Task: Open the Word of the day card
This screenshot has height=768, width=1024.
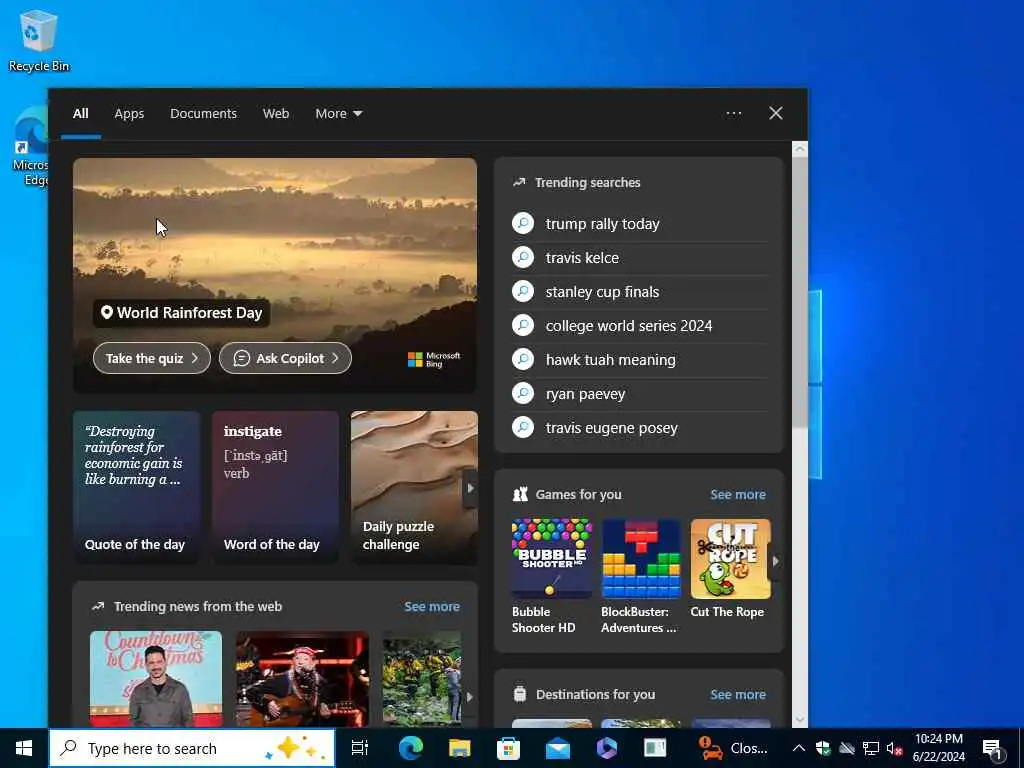Action: [275, 487]
